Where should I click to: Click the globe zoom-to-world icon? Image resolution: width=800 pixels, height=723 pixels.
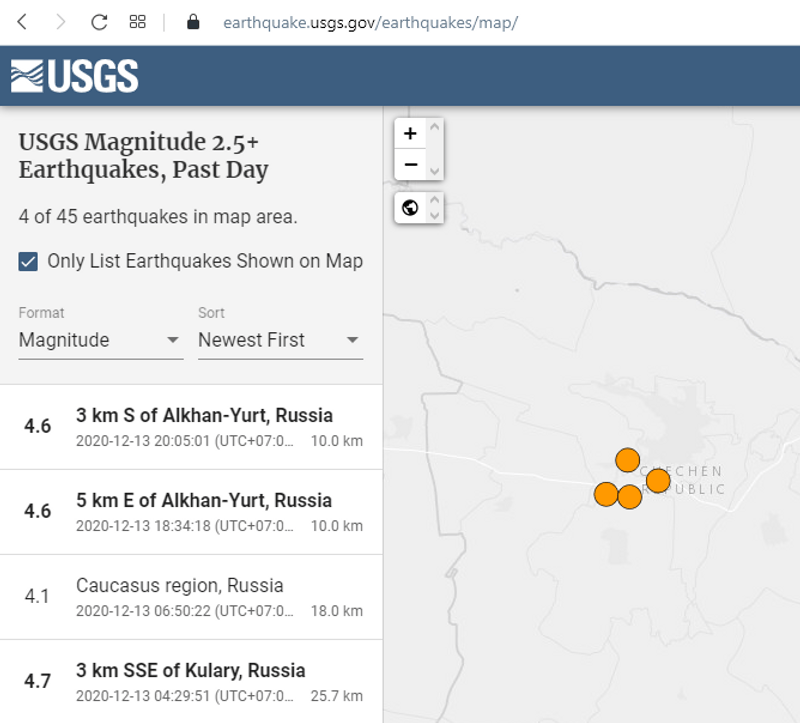pos(410,208)
